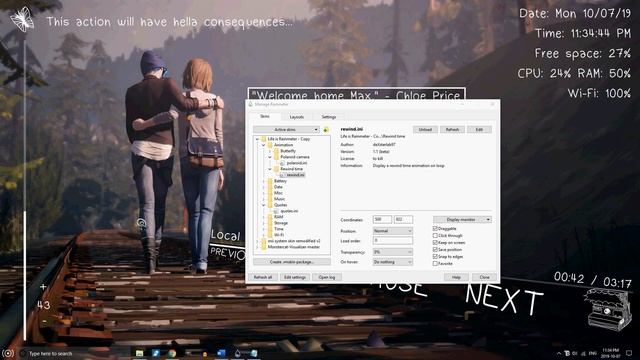Show hidden system tray icons chevron
This screenshot has width=640, height=360.
(558, 353)
